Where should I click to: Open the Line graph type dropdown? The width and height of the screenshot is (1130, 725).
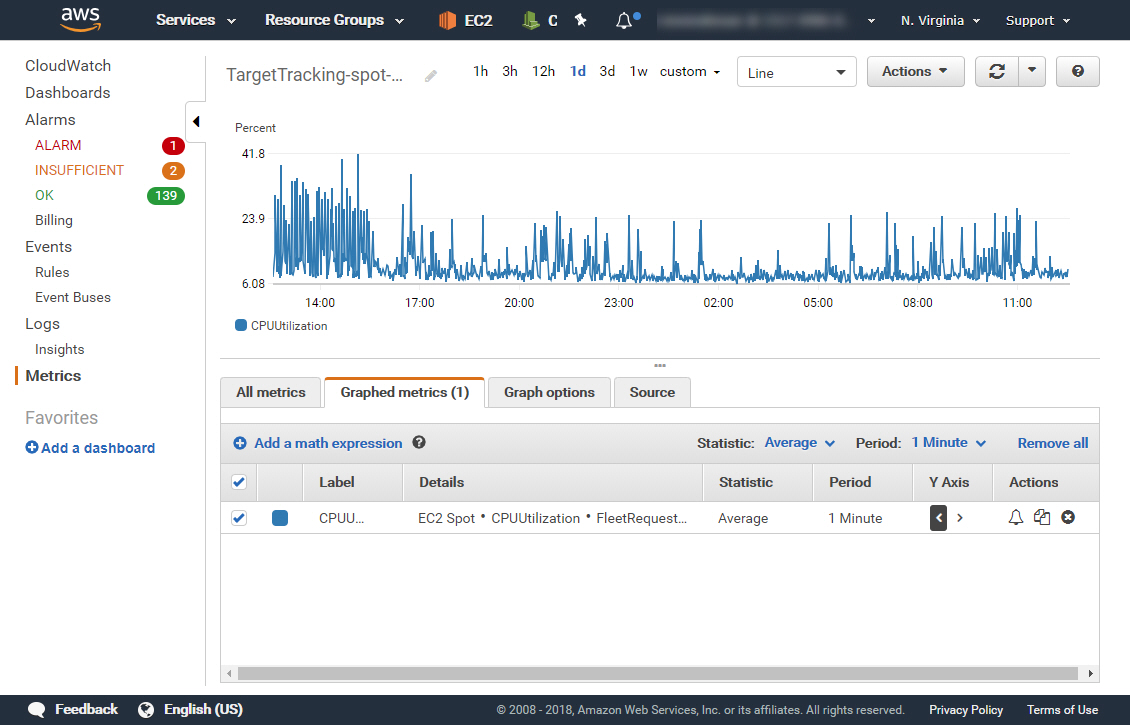(x=796, y=72)
